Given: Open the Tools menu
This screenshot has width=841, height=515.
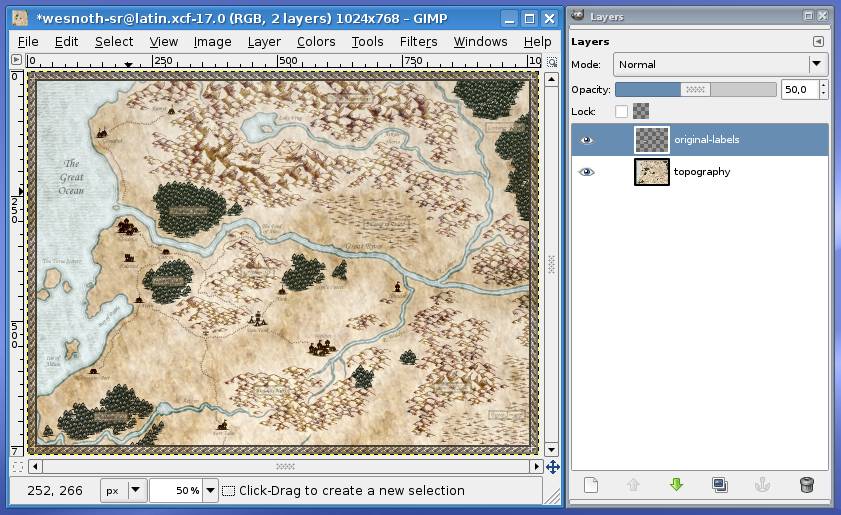Looking at the screenshot, I should [367, 41].
